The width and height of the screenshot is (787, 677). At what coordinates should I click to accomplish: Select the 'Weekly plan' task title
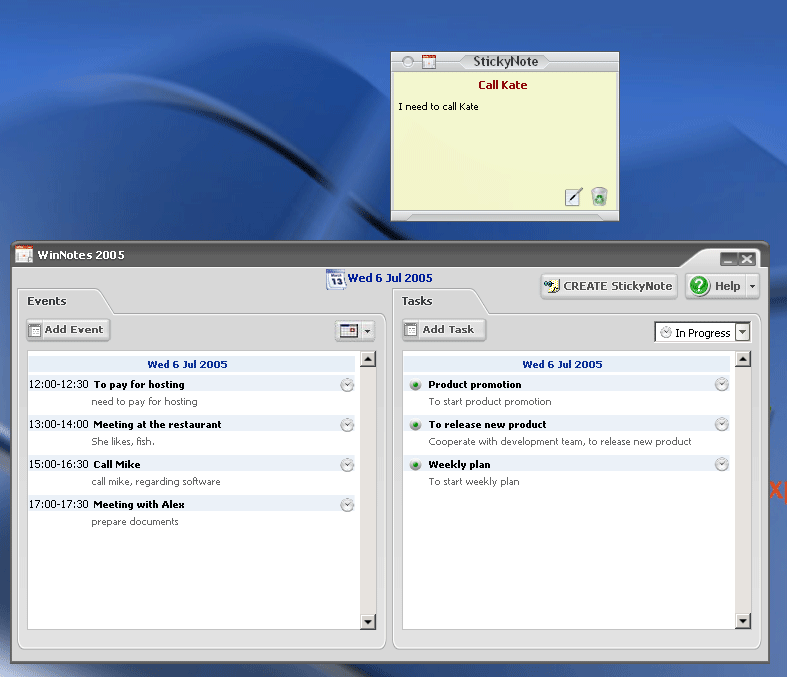459,464
